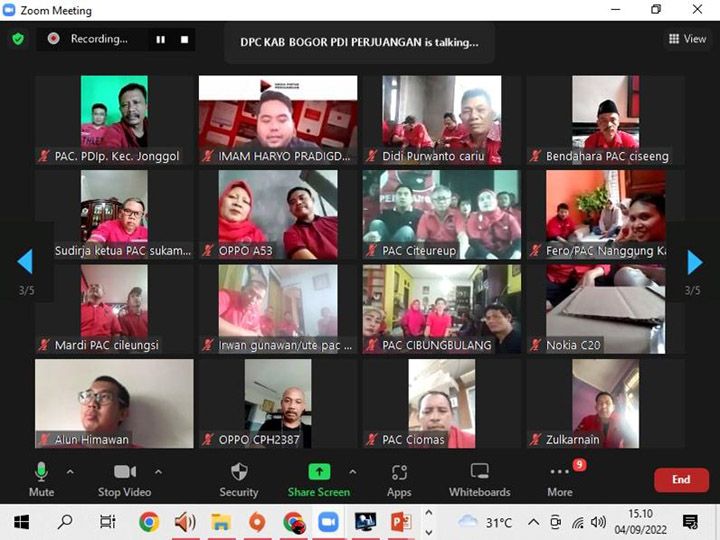This screenshot has width=720, height=540.
Task: Click the green encryption shield icon
Action: (18, 39)
